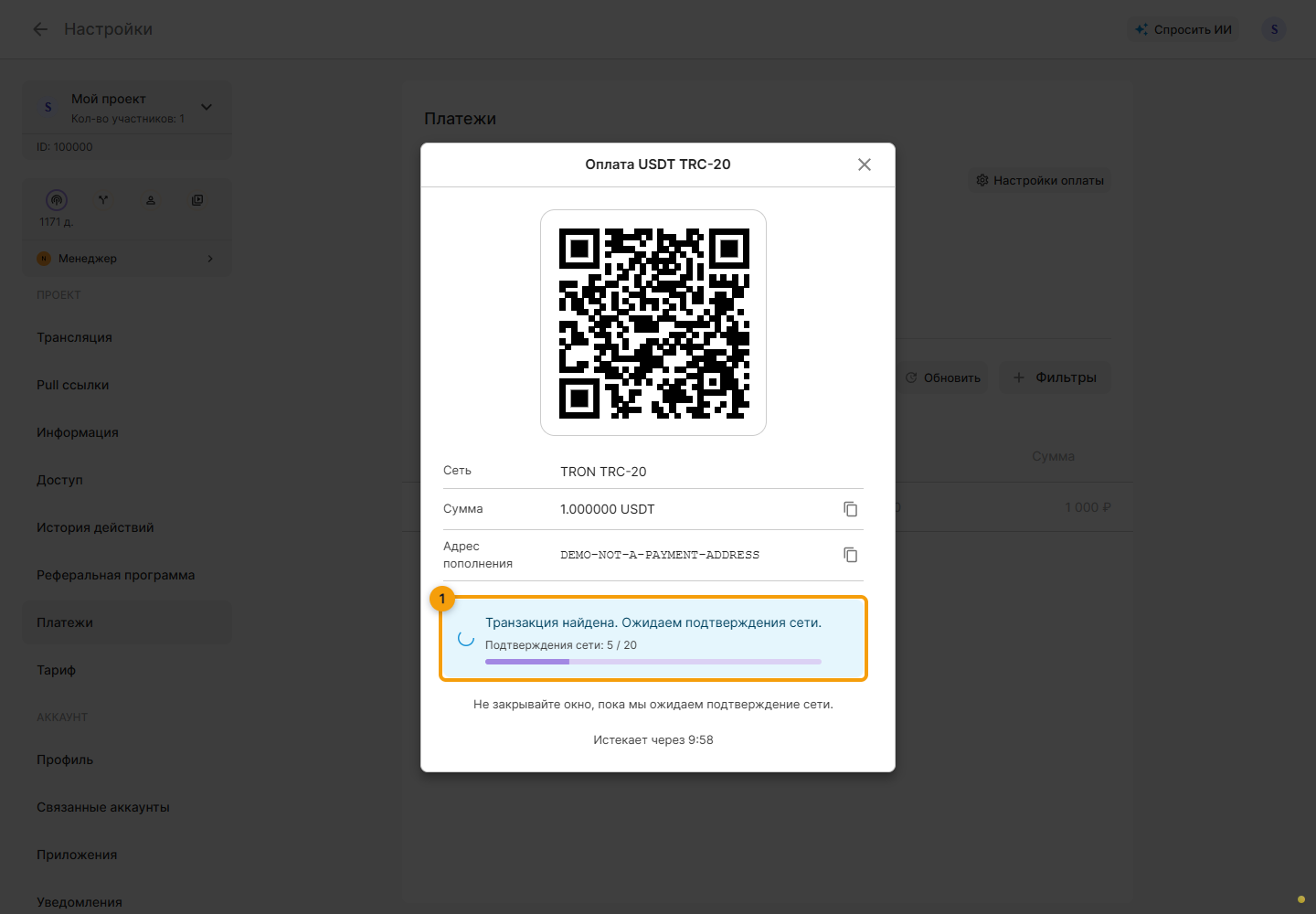
Task: Copy the 1.000000 USDT amount
Action: point(850,509)
